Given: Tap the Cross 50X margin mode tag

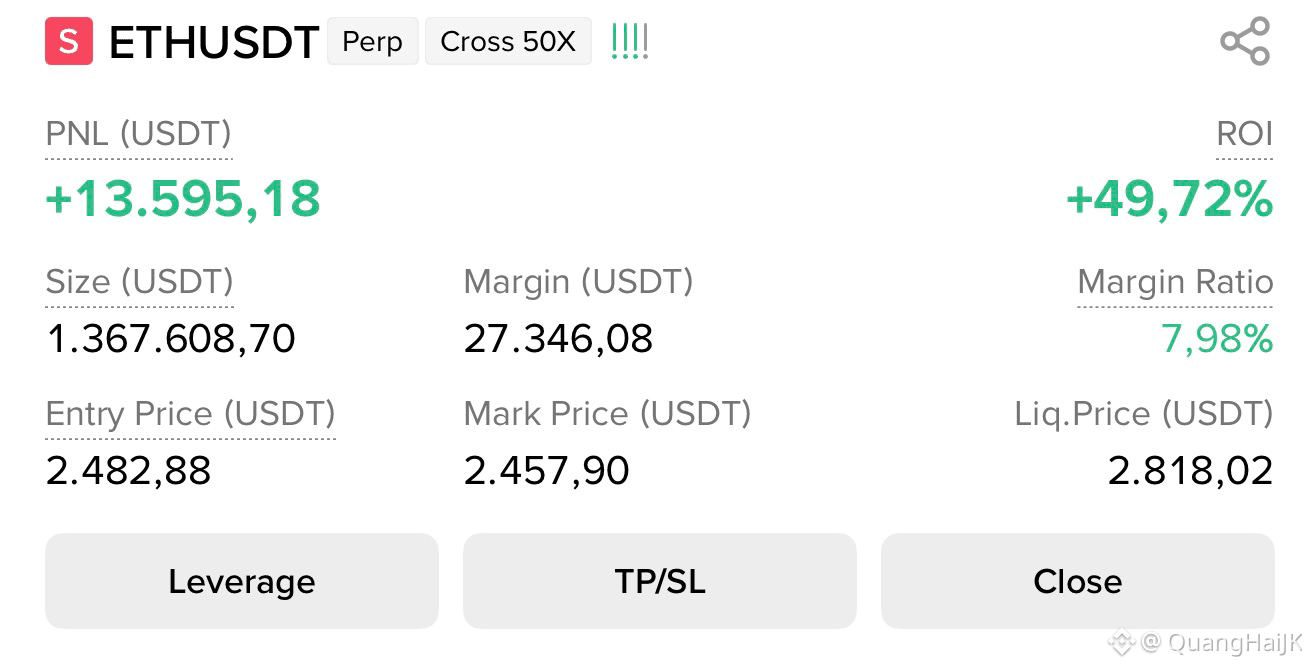Looking at the screenshot, I should click(508, 41).
